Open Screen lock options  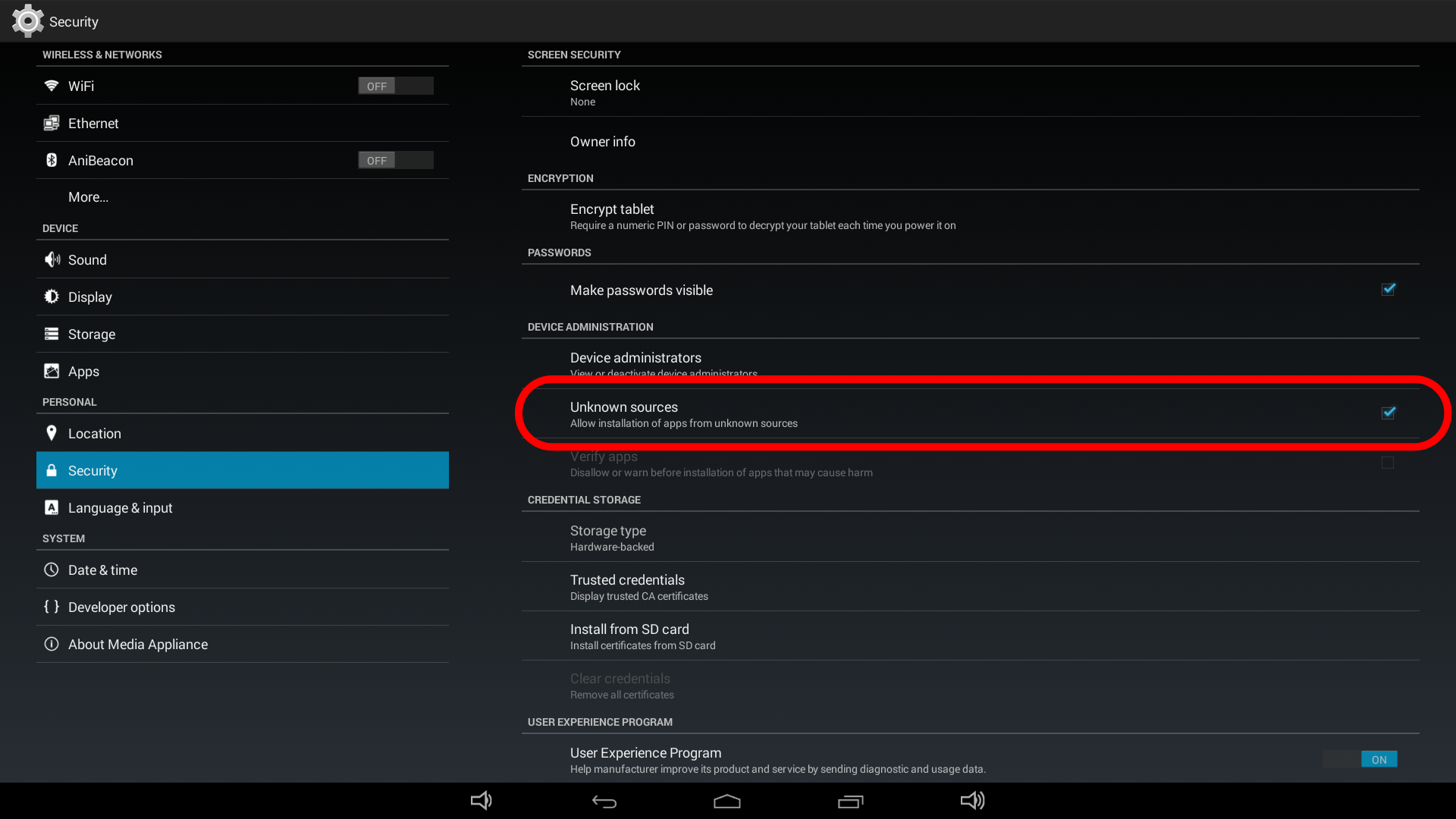pos(971,92)
